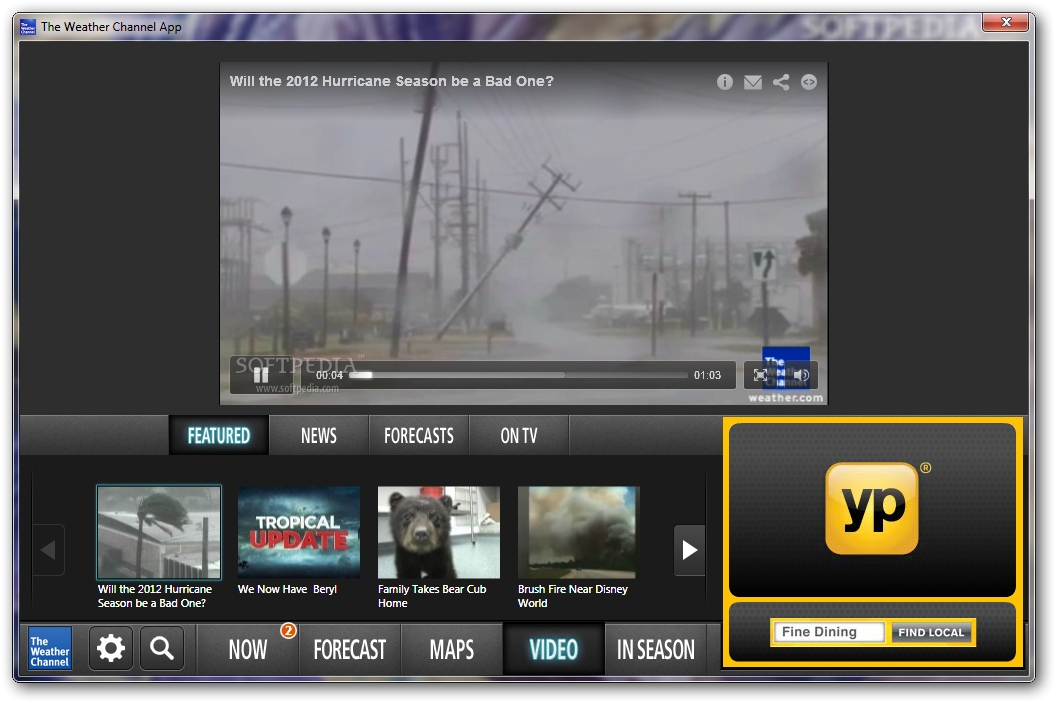Open Family Takes Bear Cub Home video
Image resolution: width=1056 pixels, height=703 pixels.
[439, 532]
